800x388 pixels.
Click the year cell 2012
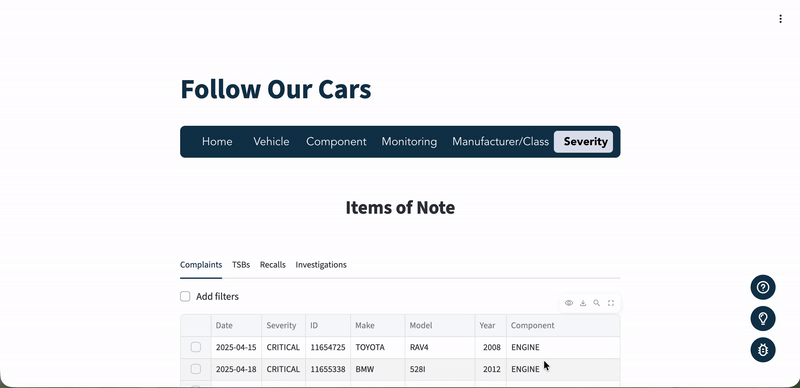point(490,369)
